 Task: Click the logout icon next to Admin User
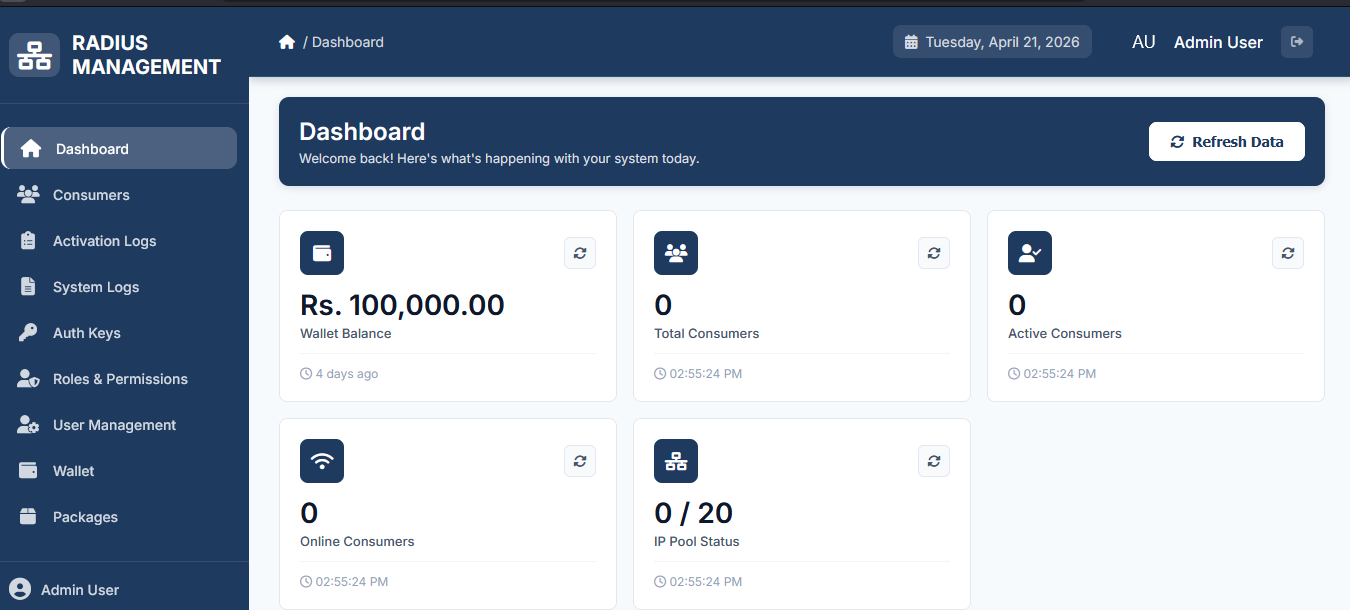pyautogui.click(x=1297, y=42)
